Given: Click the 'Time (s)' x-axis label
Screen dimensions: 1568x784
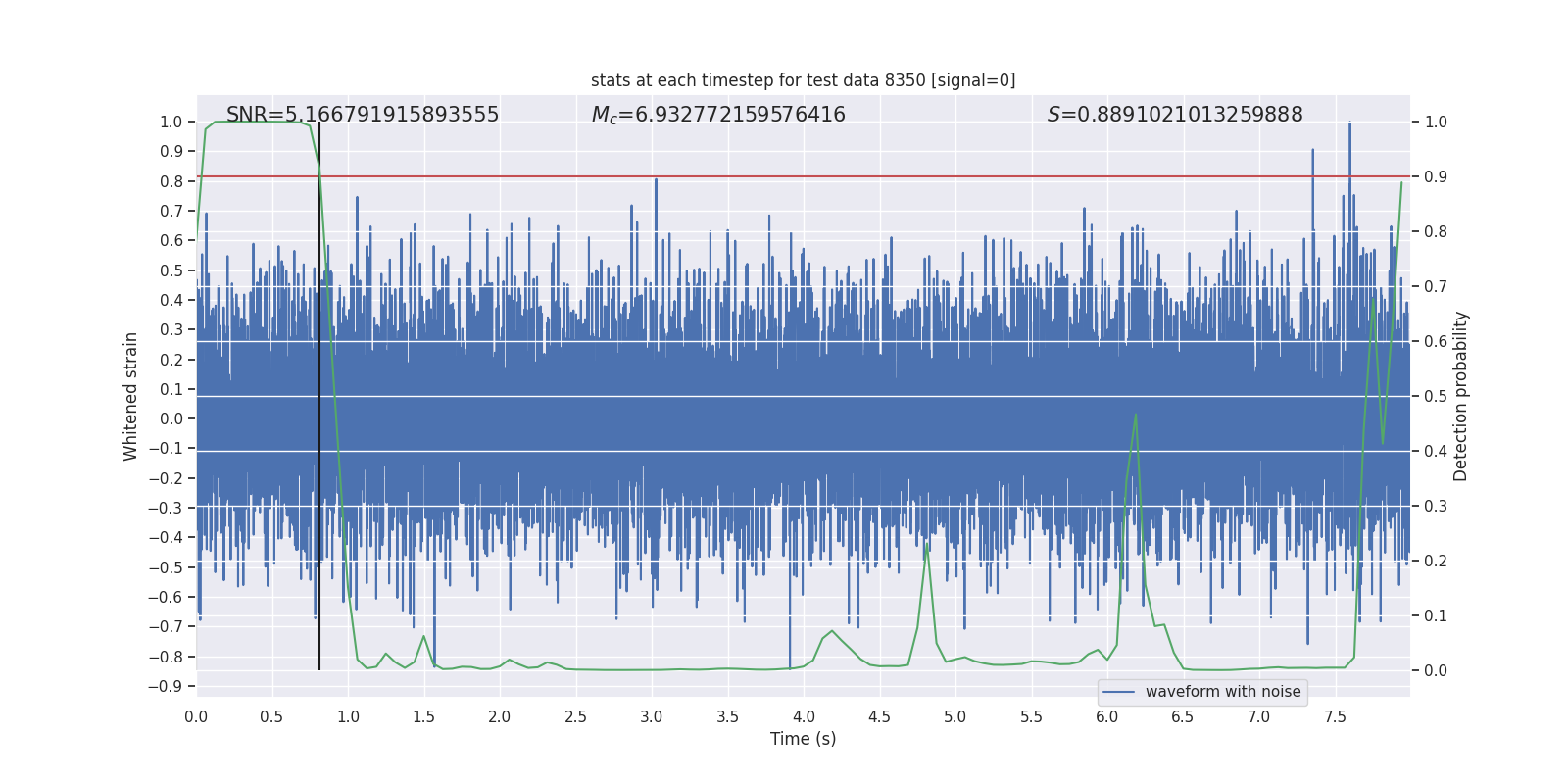Looking at the screenshot, I should pos(803,739).
